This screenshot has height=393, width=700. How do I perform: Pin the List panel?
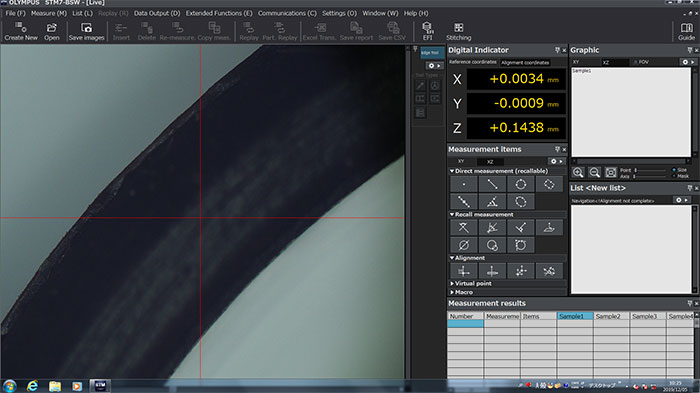tap(690, 188)
